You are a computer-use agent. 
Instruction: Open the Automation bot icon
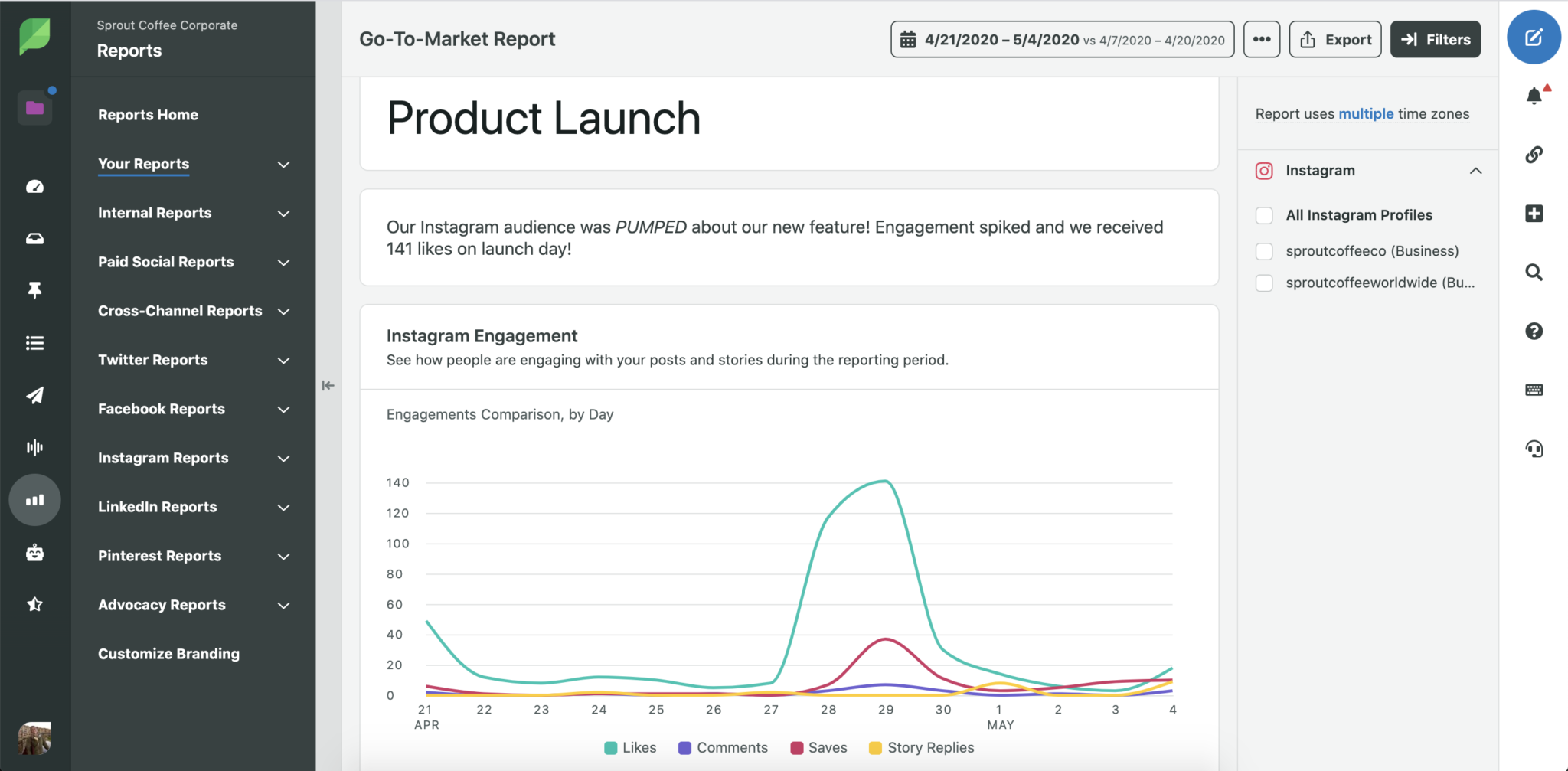tap(34, 553)
